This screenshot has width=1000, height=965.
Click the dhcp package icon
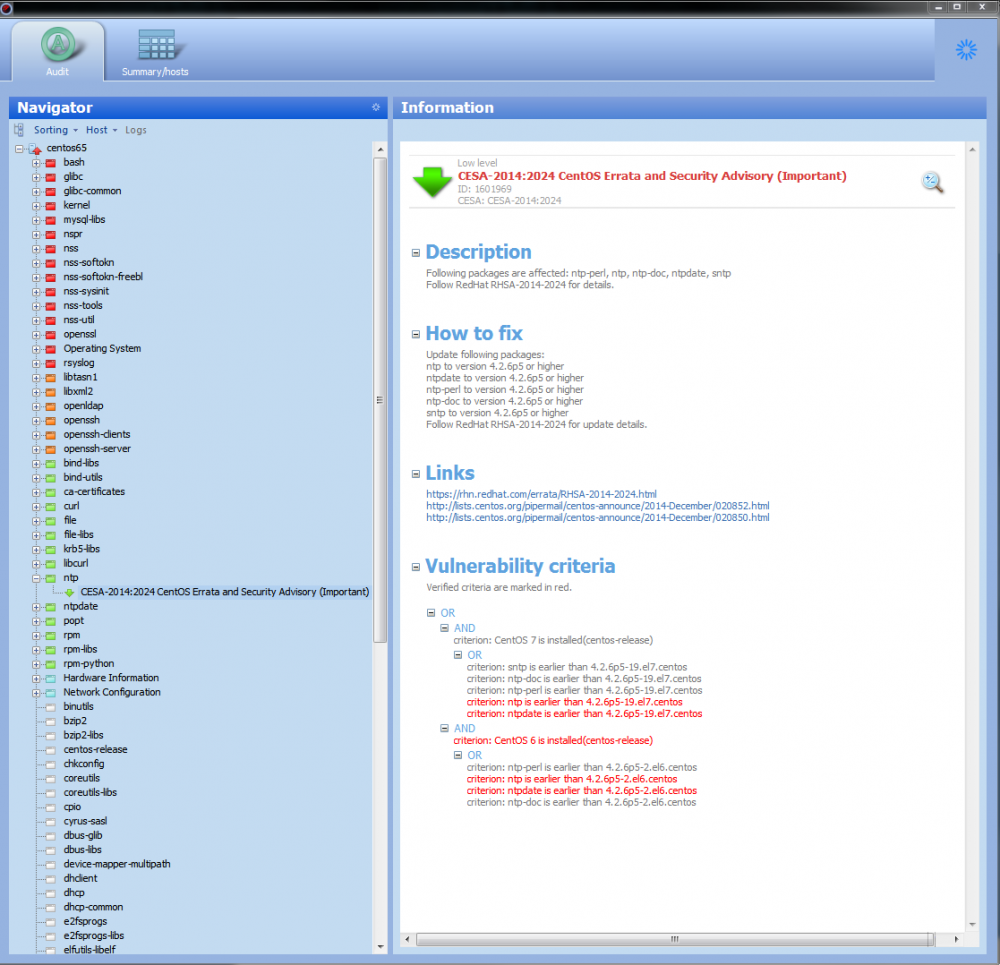coord(50,894)
